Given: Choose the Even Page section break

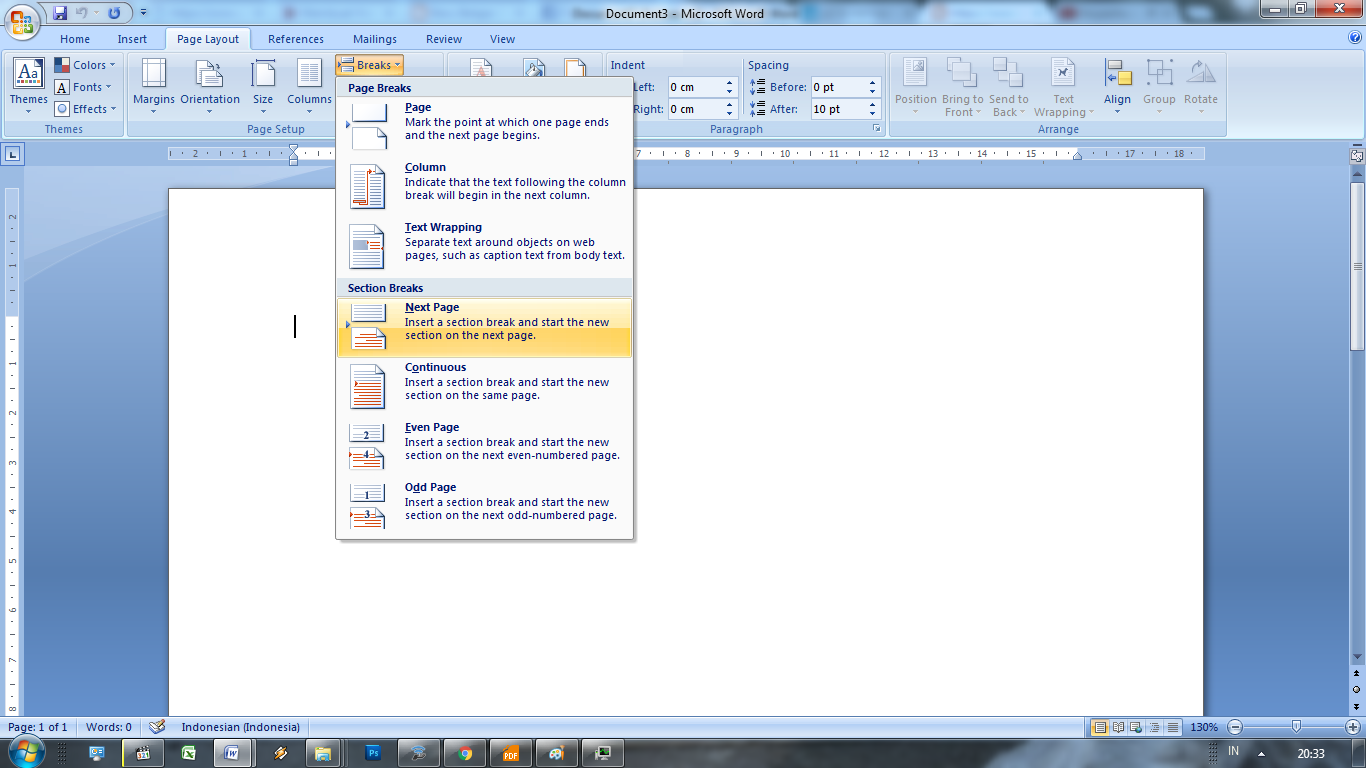Looking at the screenshot, I should pos(485,447).
